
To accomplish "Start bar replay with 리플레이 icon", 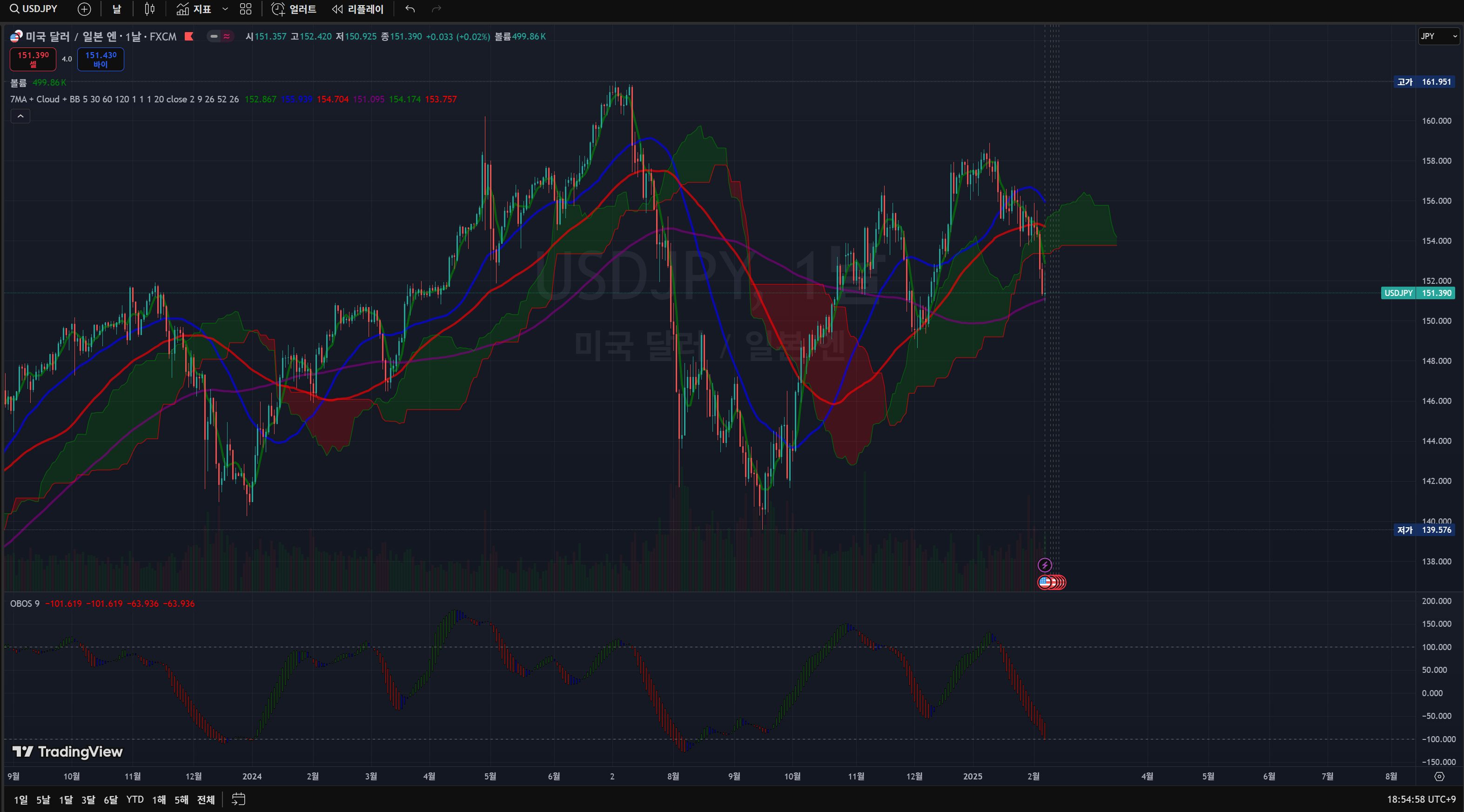I will [358, 9].
